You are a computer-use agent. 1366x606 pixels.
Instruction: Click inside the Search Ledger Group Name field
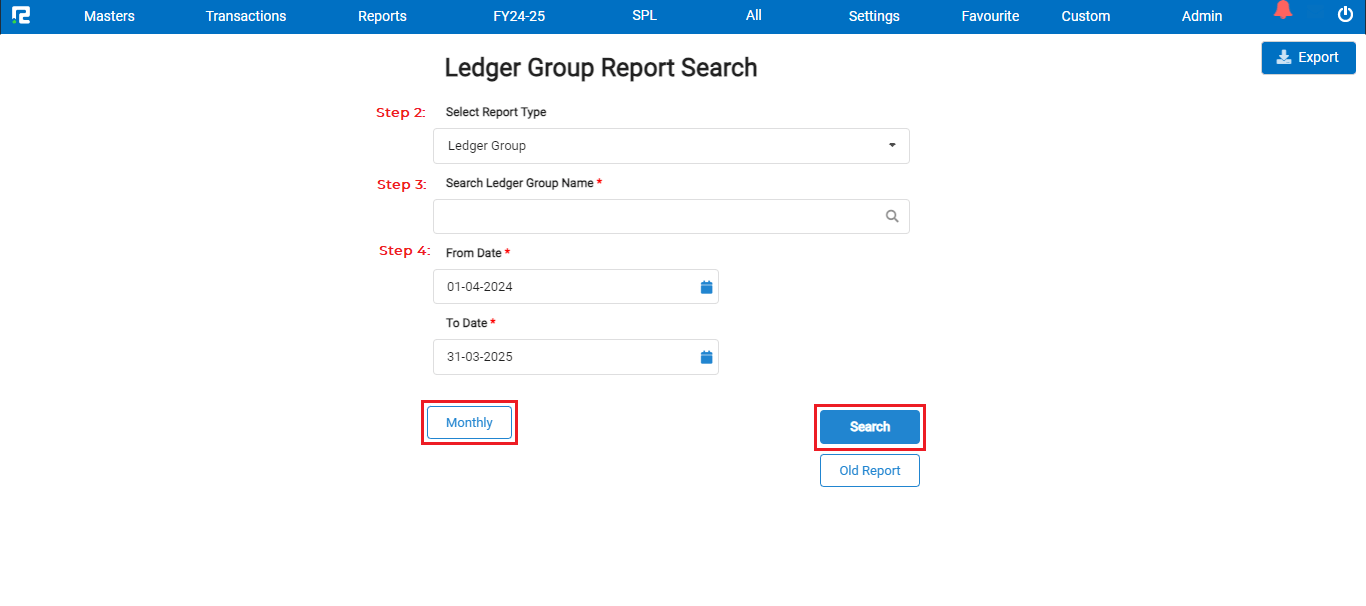(x=650, y=216)
